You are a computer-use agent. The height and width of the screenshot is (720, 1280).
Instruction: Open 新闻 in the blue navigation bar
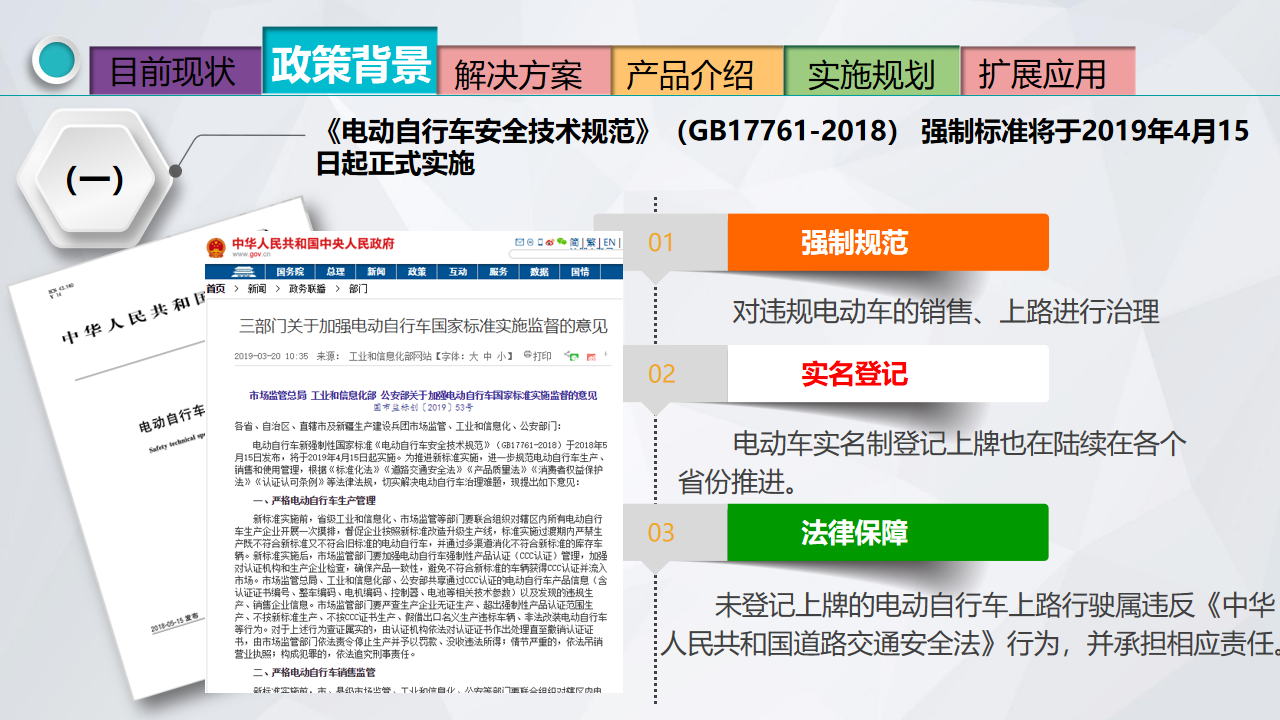[376, 272]
